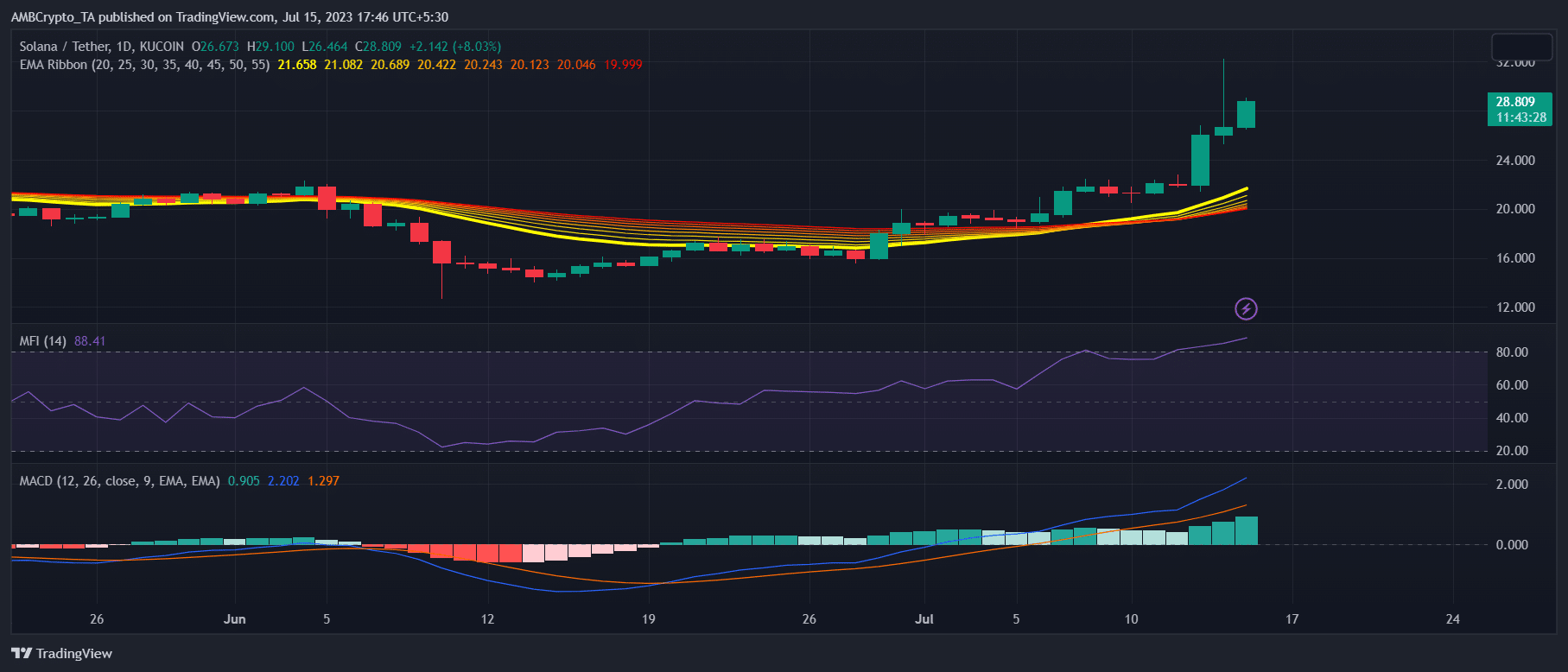Click the low price value L26.464
This screenshot has width=1568, height=672.
pyautogui.click(x=325, y=47)
